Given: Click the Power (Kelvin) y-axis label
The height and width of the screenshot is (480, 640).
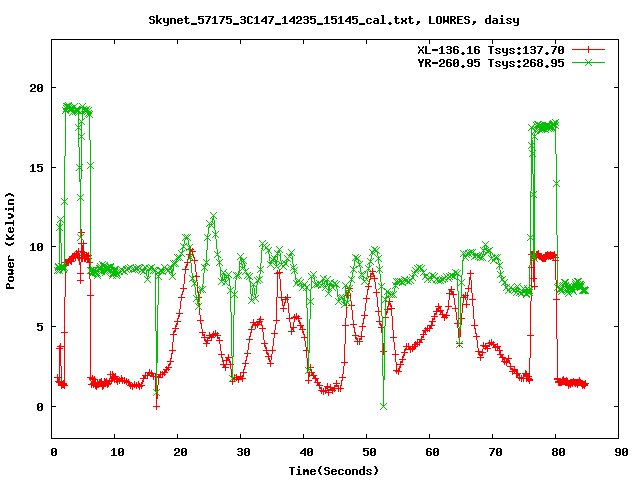Looking at the screenshot, I should (x=10, y=241).
